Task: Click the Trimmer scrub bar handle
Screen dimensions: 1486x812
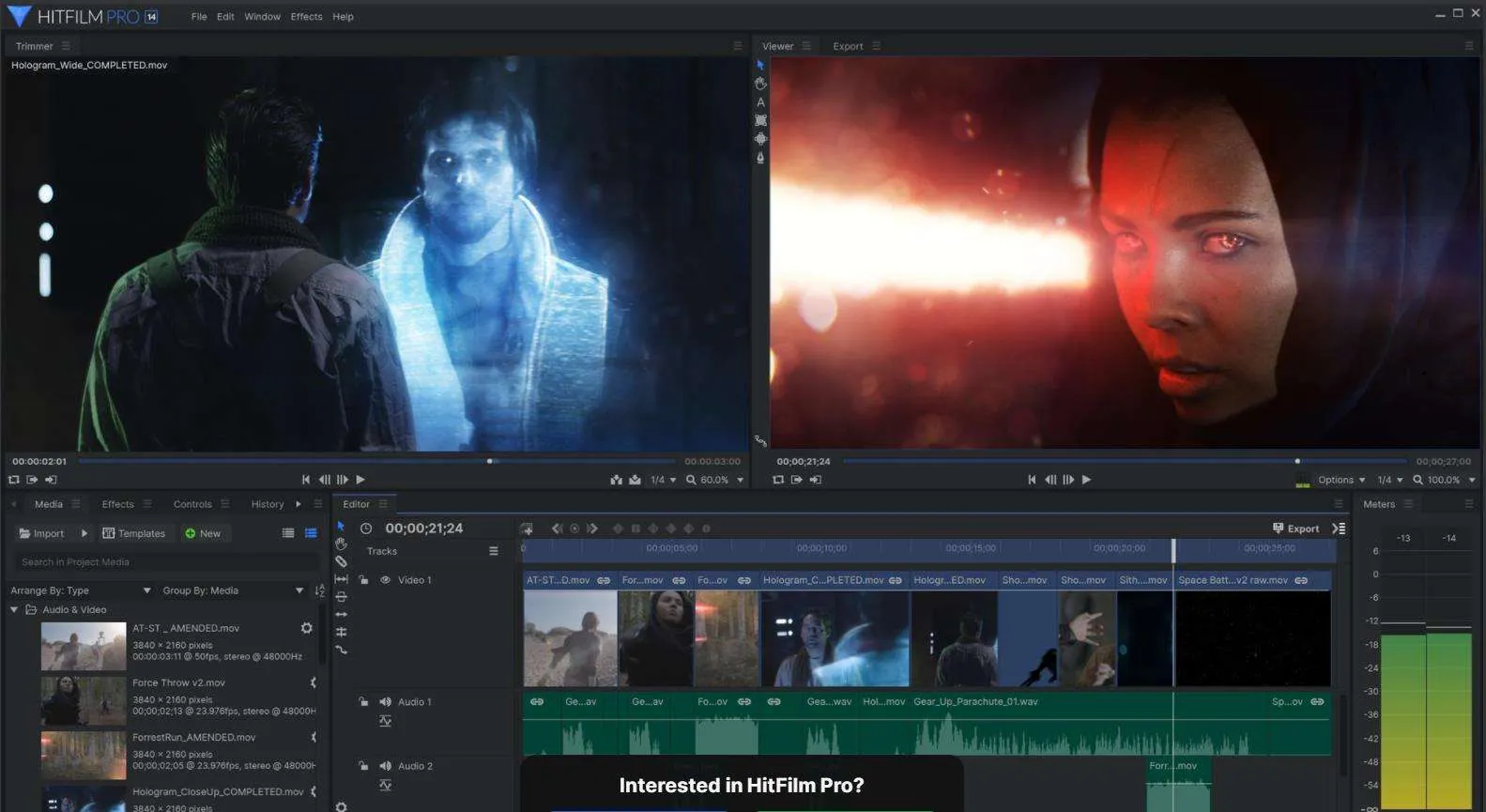Action: pyautogui.click(x=490, y=461)
